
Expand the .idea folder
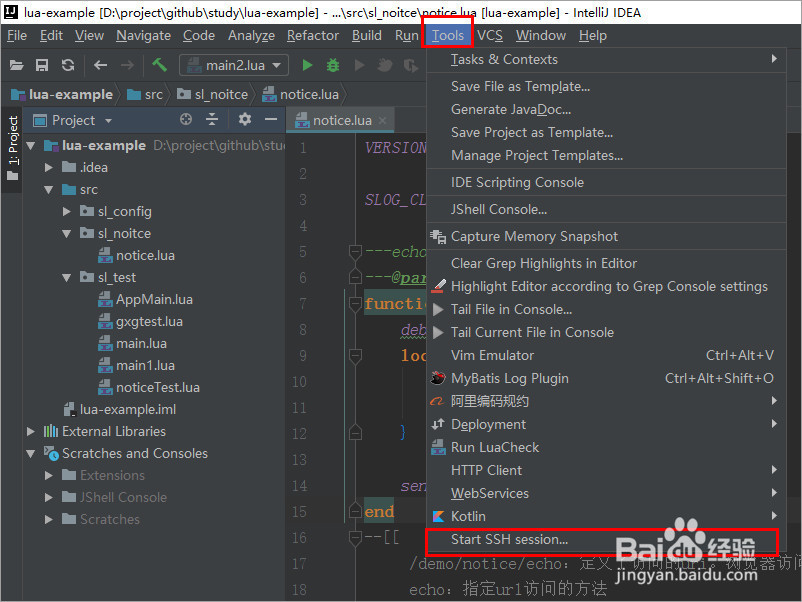48,167
